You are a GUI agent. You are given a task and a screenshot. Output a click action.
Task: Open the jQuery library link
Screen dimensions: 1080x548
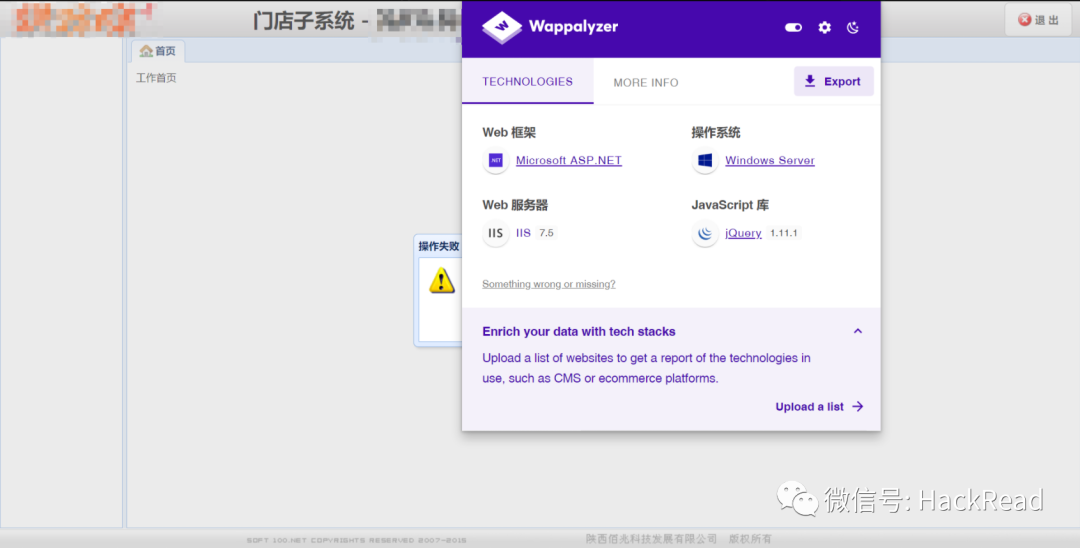coord(743,233)
